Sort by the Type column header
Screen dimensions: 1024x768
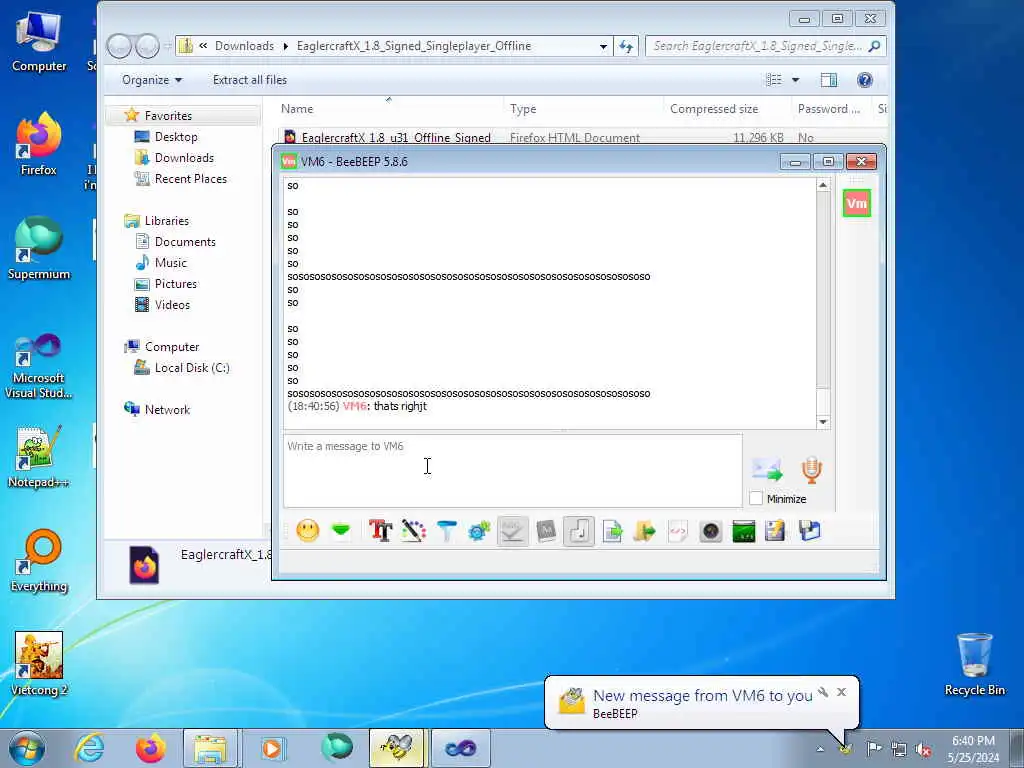523,109
